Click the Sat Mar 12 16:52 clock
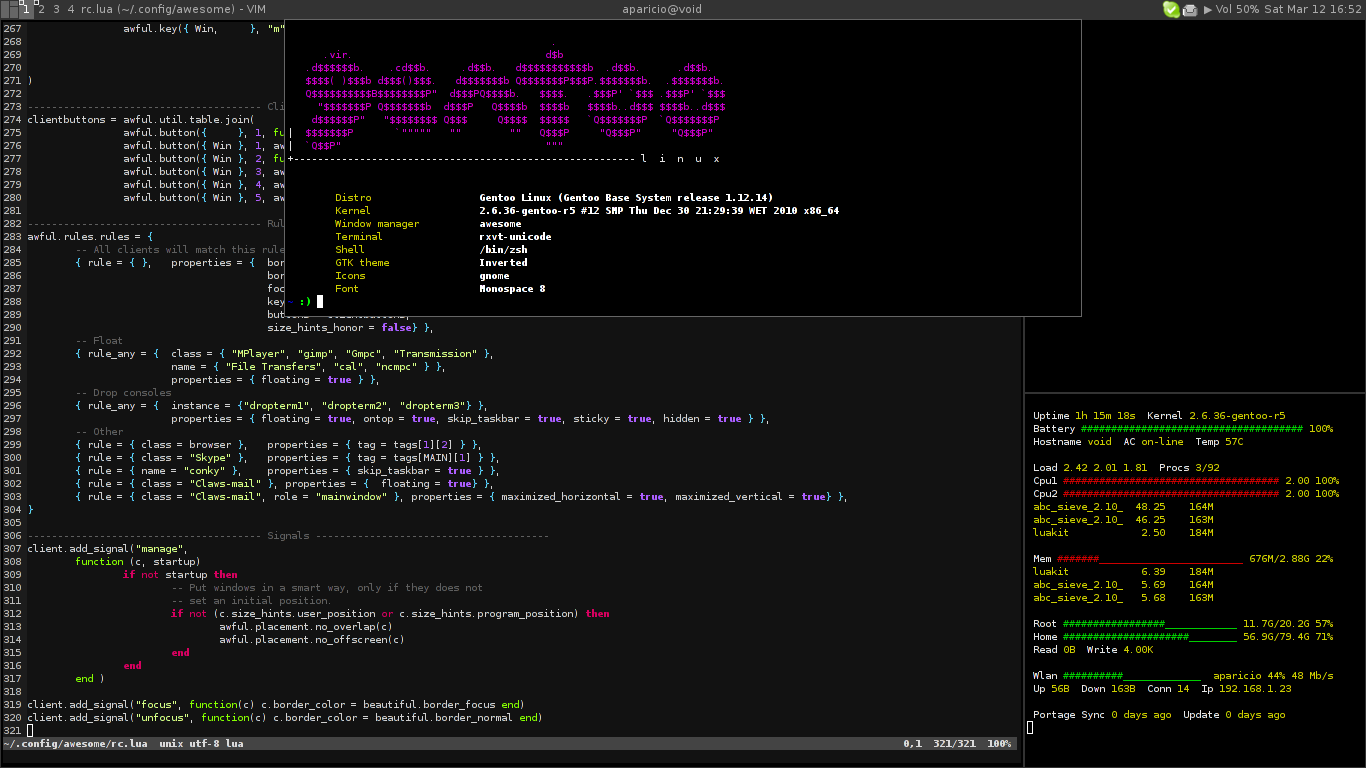The image size is (1366, 768). click(1313, 9)
